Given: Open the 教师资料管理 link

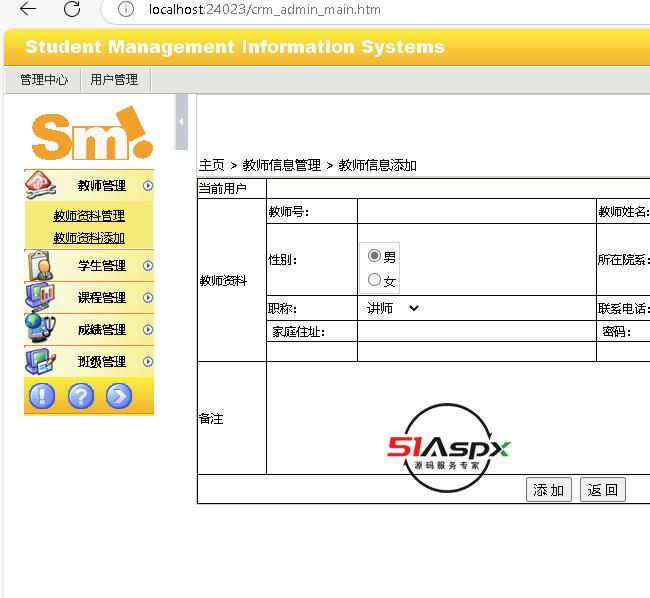Looking at the screenshot, I should (89, 215).
